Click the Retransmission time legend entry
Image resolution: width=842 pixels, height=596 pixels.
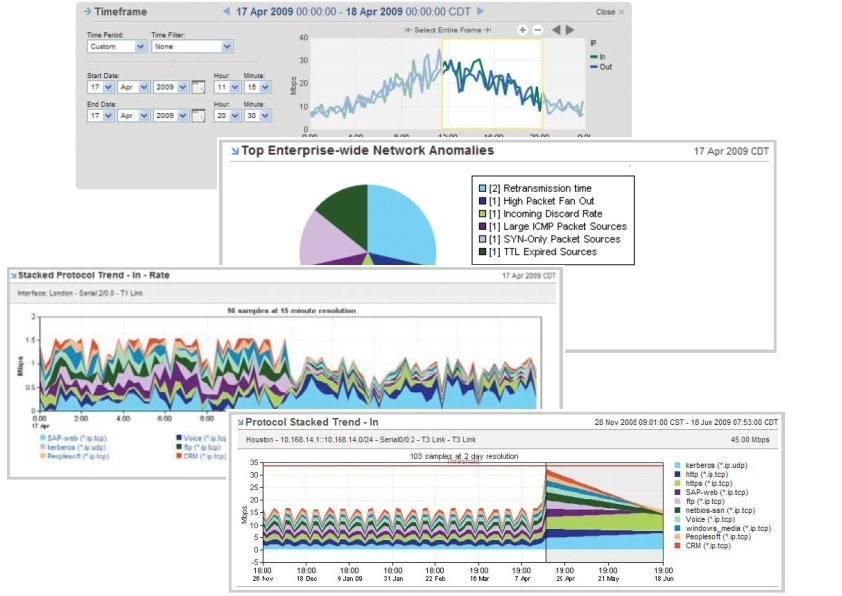[x=535, y=188]
